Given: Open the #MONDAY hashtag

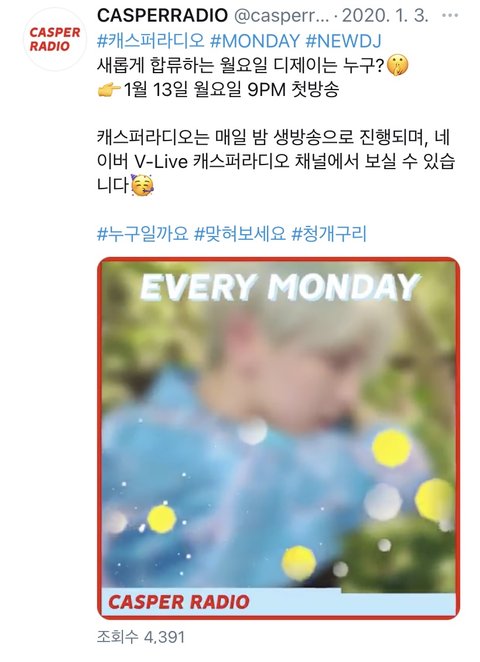Looking at the screenshot, I should [x=255, y=41].
